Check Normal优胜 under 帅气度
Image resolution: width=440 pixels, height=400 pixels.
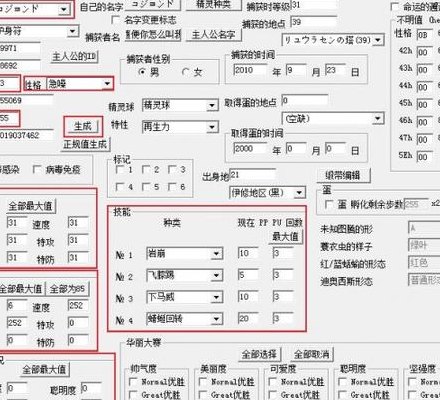click(x=133, y=382)
